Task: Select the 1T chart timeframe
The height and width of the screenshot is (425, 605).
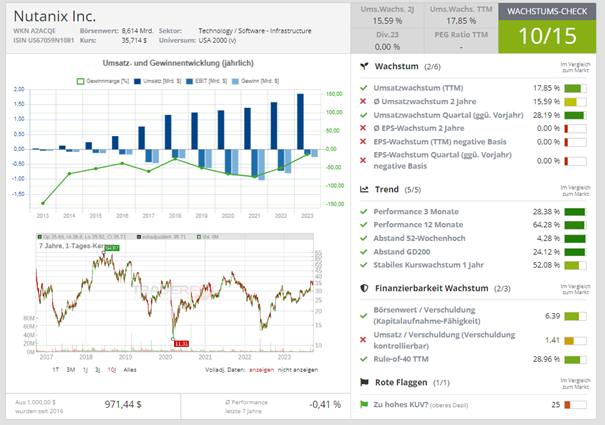Action: (x=56, y=370)
